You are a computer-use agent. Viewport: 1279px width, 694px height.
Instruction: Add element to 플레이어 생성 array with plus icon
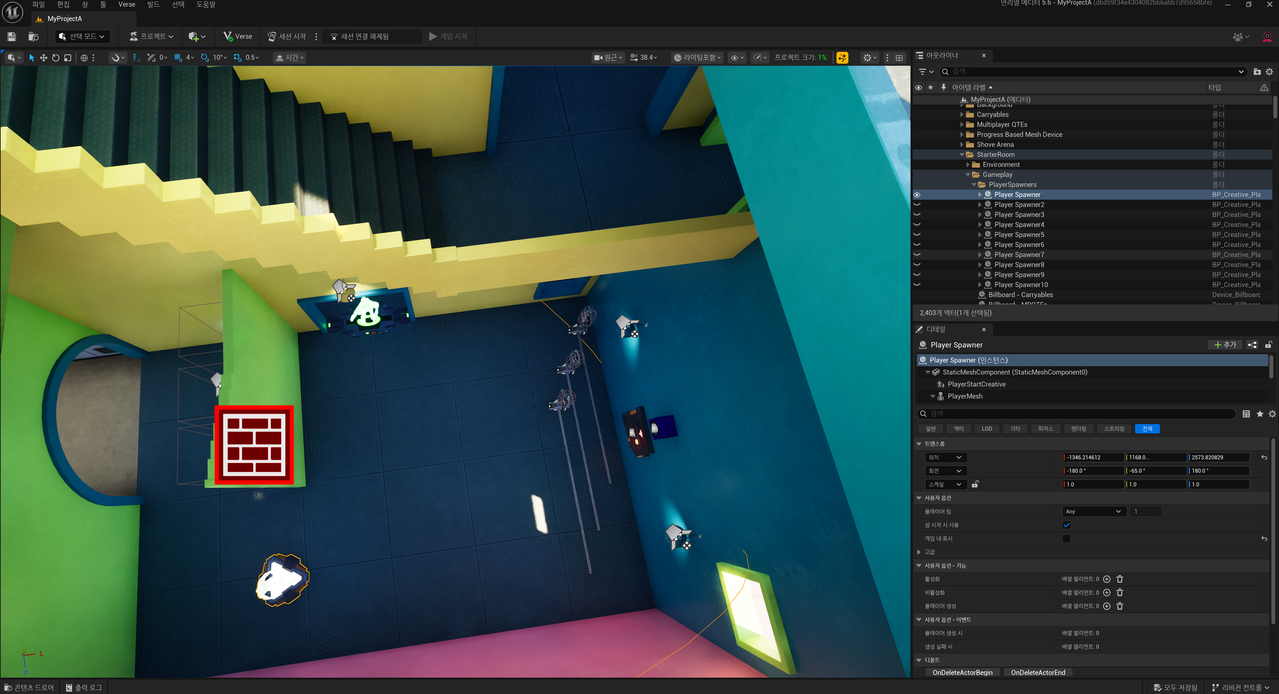1107,606
